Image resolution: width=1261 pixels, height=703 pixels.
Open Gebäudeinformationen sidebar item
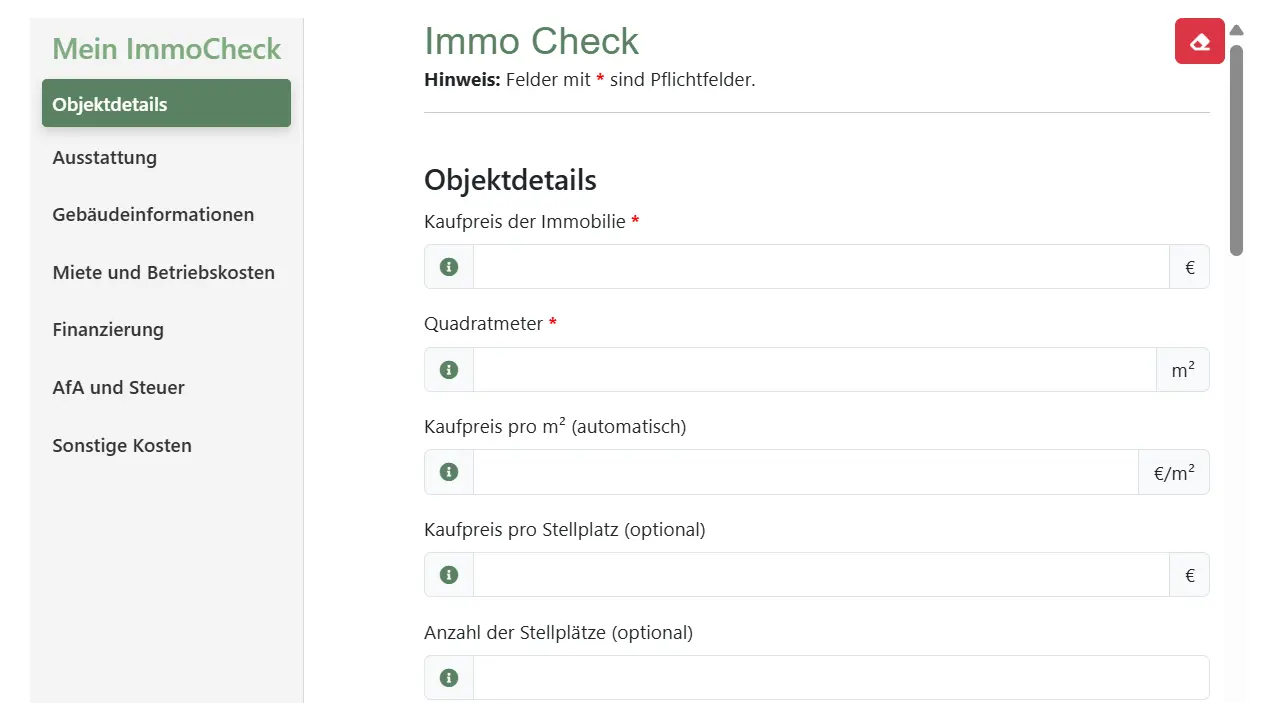153,215
